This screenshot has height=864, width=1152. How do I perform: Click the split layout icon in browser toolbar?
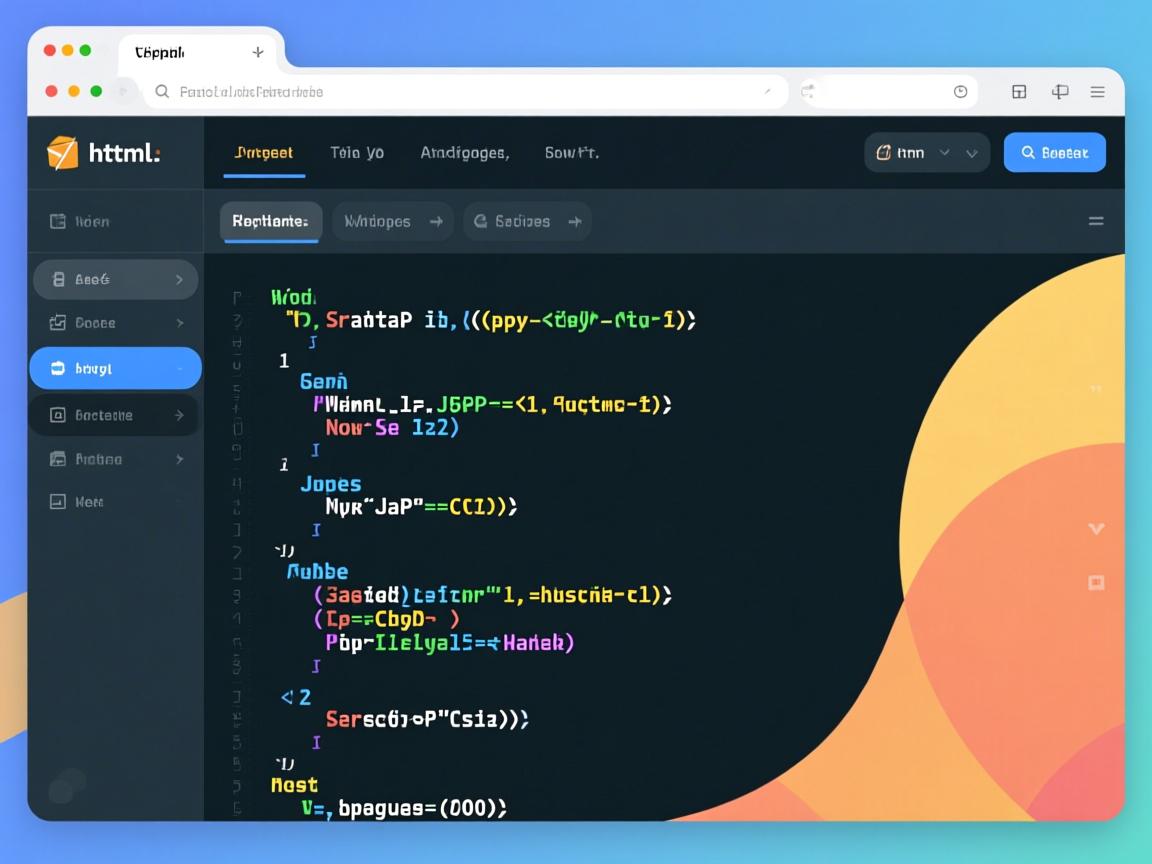(1019, 92)
